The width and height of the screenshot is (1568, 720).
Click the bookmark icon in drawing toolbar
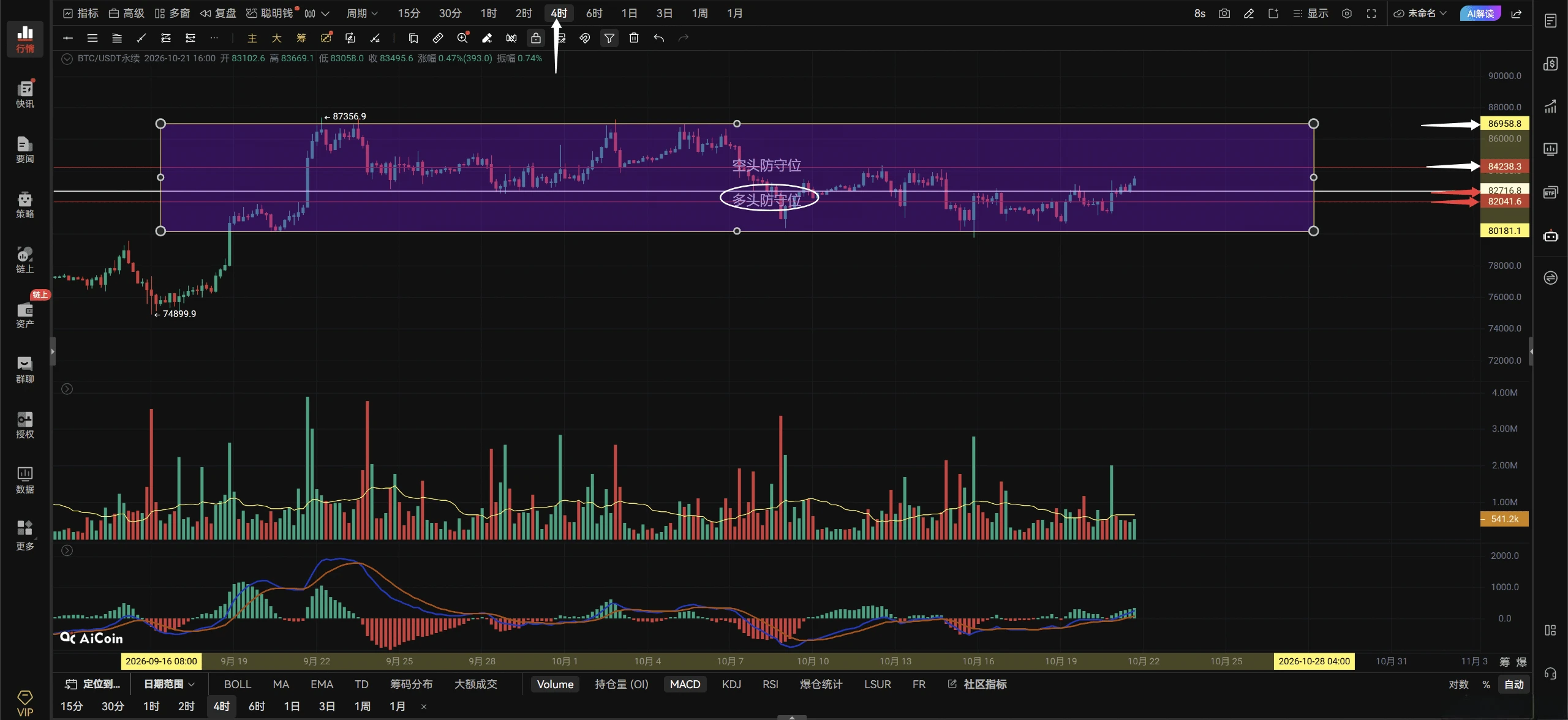[413, 38]
